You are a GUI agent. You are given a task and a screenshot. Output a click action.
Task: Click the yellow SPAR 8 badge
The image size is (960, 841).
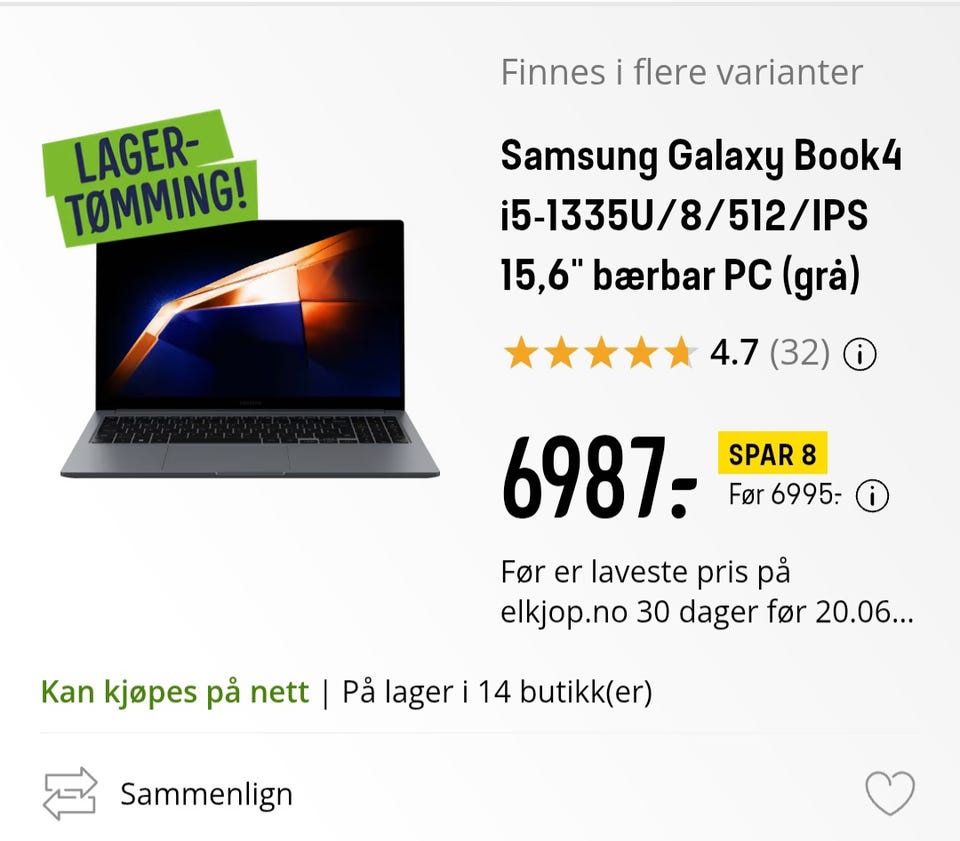[x=773, y=454]
